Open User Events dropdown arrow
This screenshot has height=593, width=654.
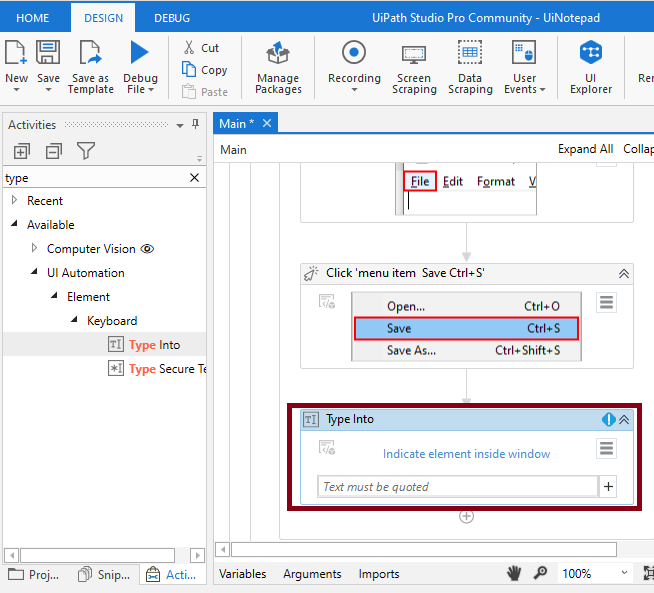(x=542, y=90)
